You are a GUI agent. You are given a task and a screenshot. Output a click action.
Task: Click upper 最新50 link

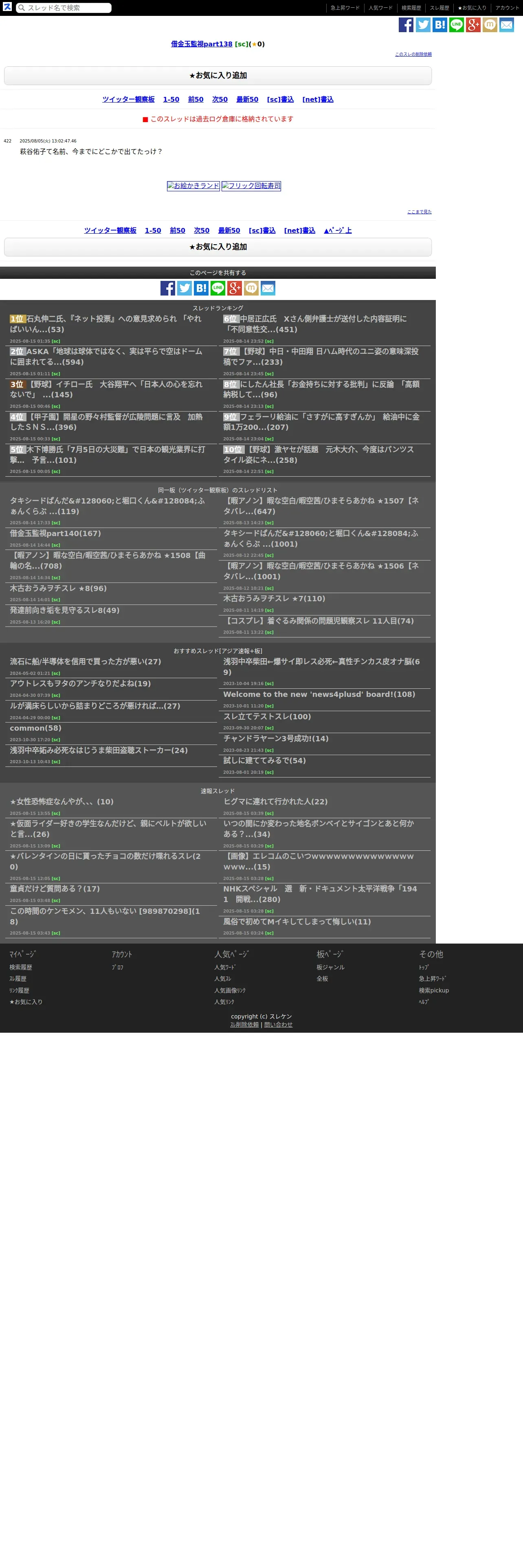pyautogui.click(x=247, y=99)
